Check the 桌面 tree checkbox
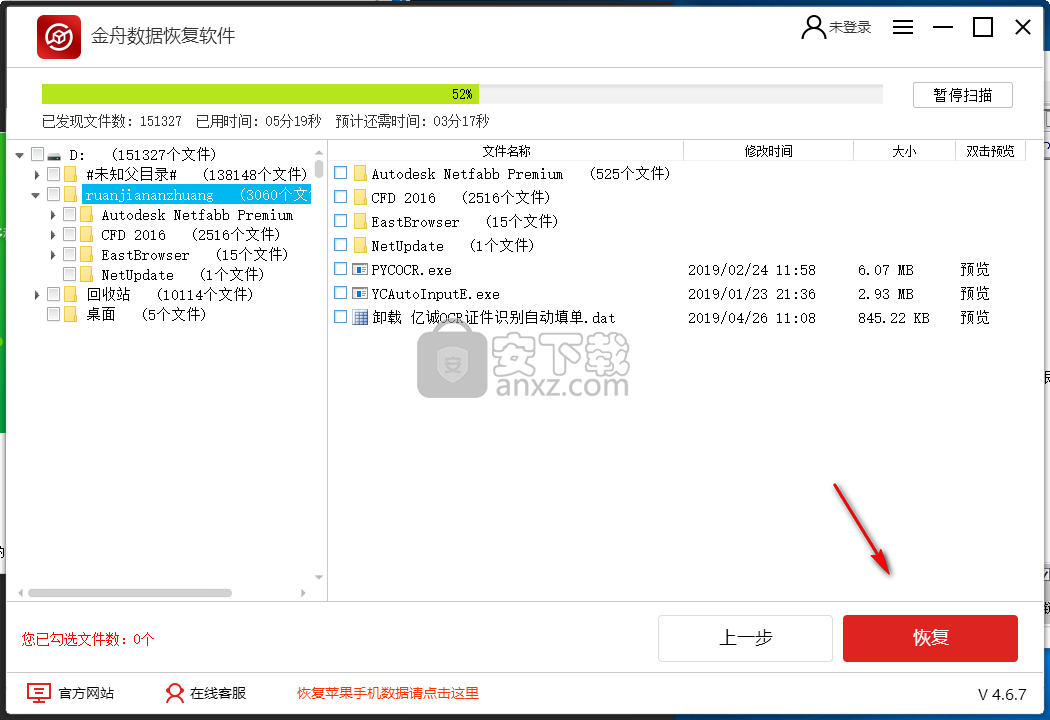The height and width of the screenshot is (720, 1050). (x=54, y=314)
